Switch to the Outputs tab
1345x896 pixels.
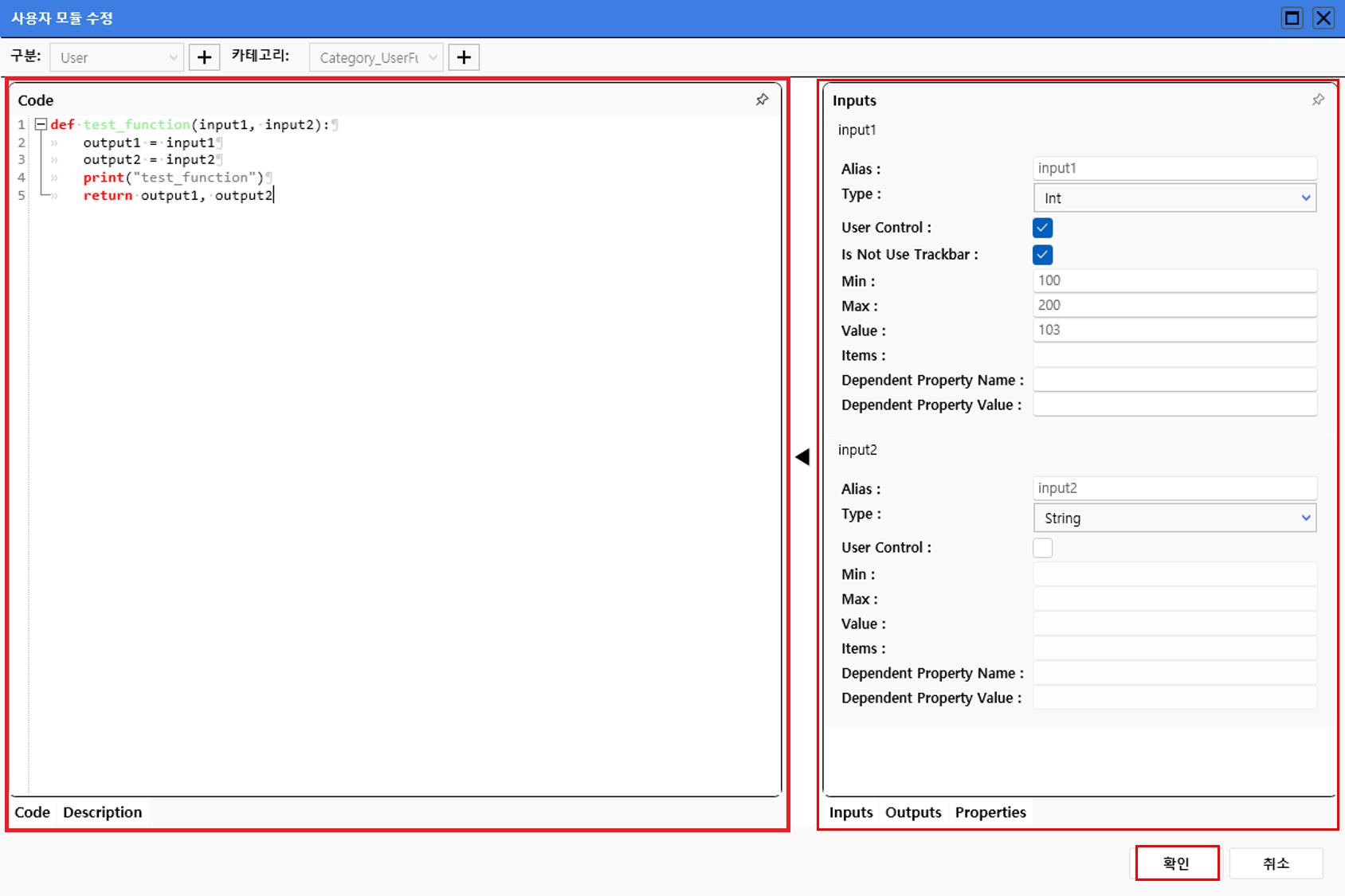913,812
